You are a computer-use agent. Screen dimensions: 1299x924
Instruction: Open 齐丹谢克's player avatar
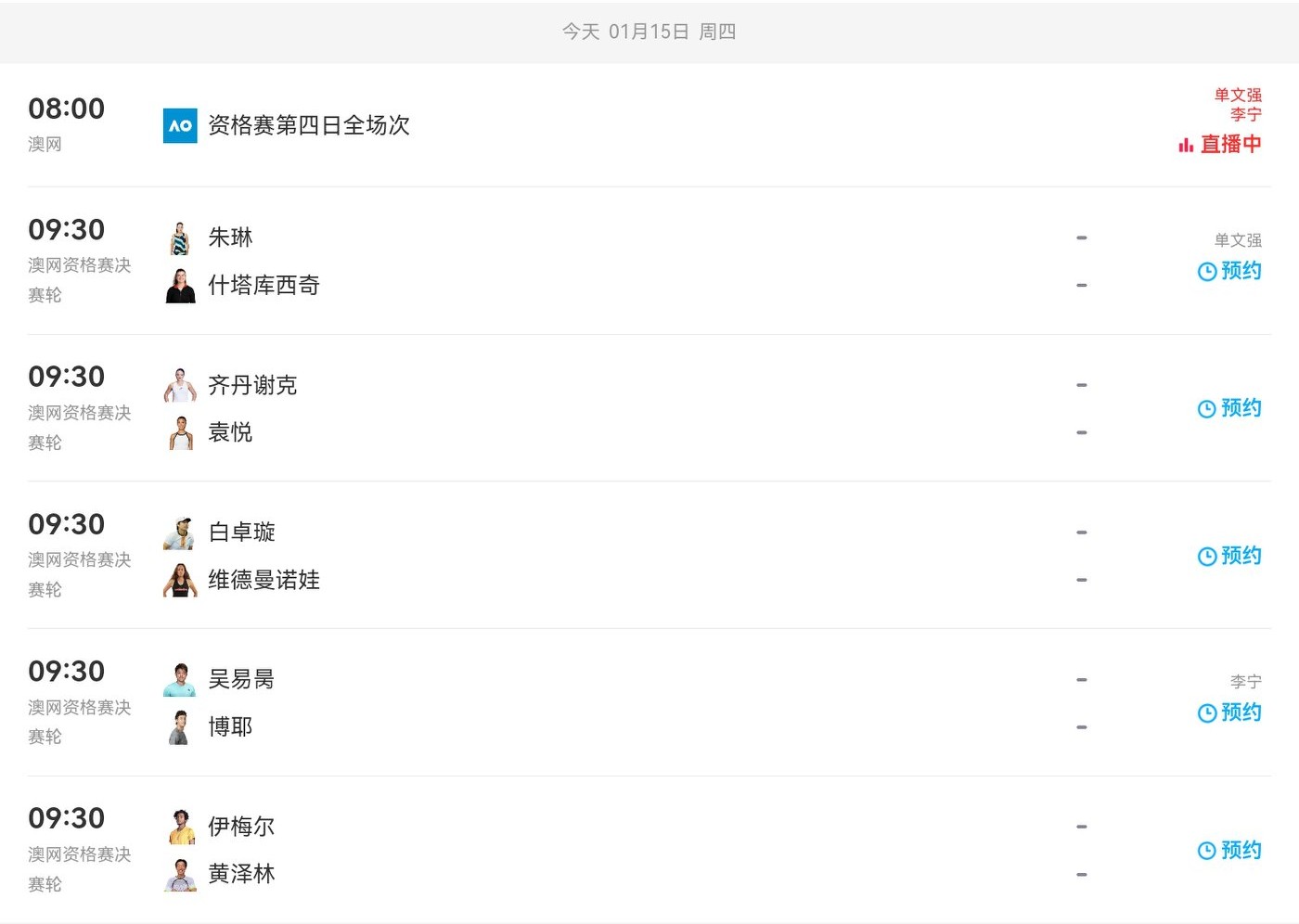[181, 385]
